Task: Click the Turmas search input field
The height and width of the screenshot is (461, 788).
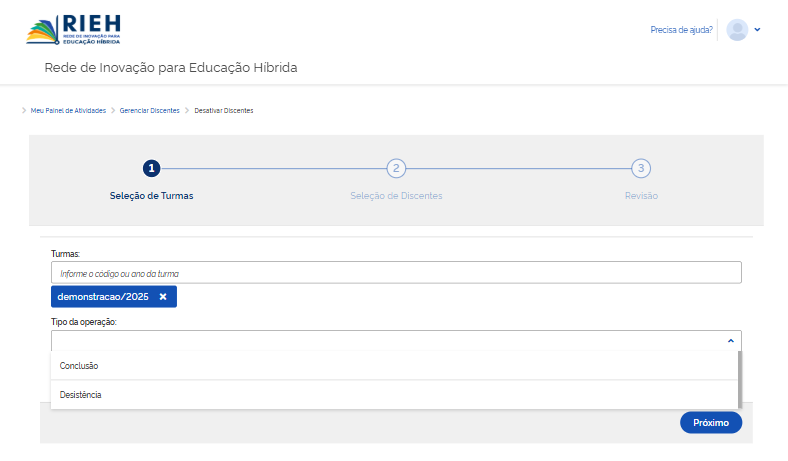Action: tap(396, 273)
